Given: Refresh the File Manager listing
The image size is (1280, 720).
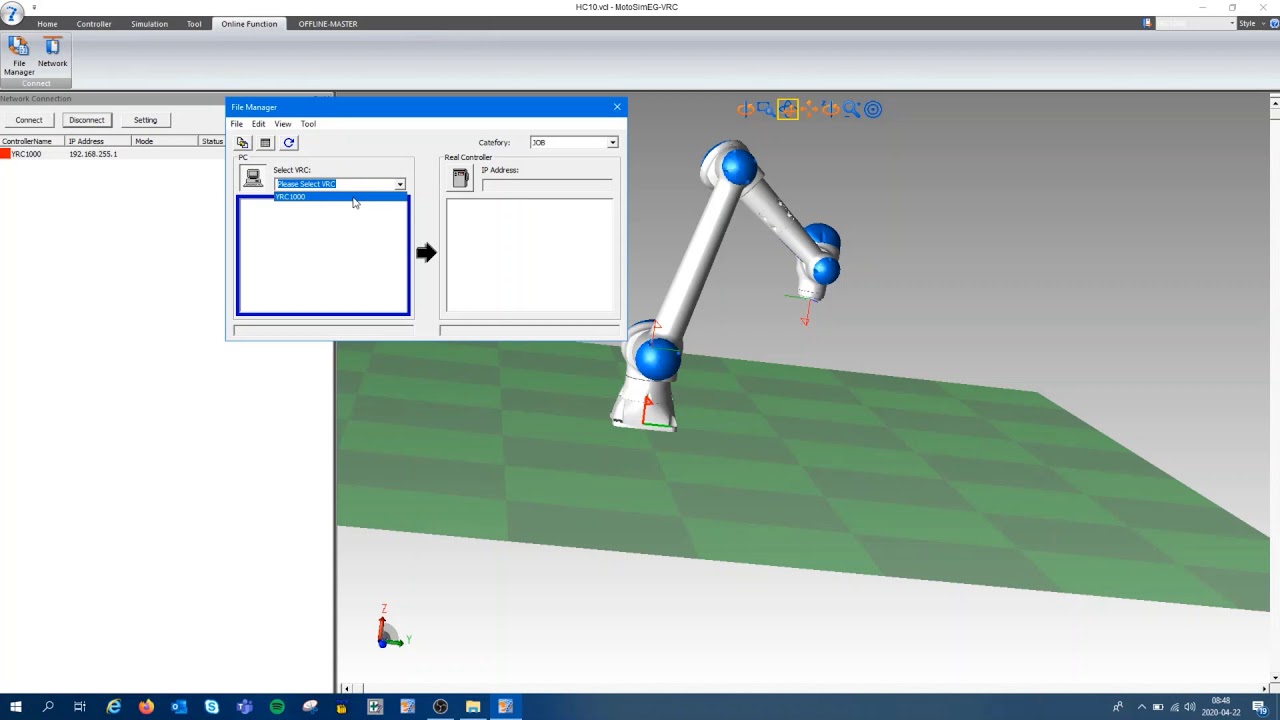Looking at the screenshot, I should [x=289, y=143].
